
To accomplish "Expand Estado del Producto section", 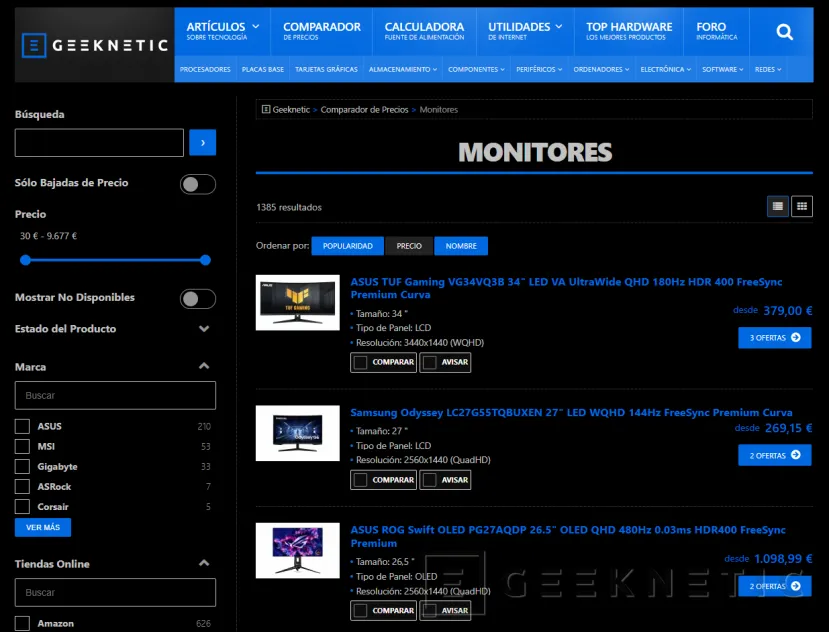I will (204, 329).
